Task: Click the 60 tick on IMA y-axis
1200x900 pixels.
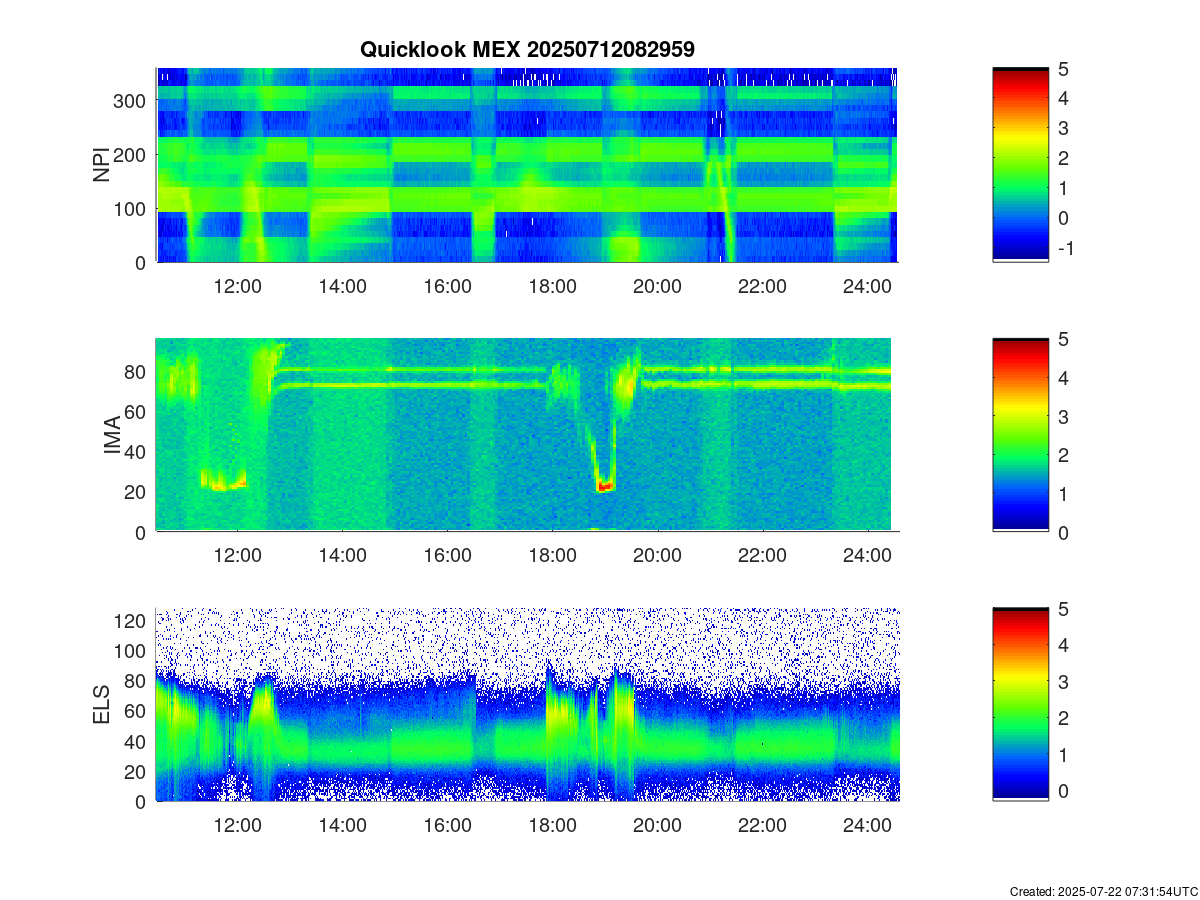Action: (x=137, y=412)
